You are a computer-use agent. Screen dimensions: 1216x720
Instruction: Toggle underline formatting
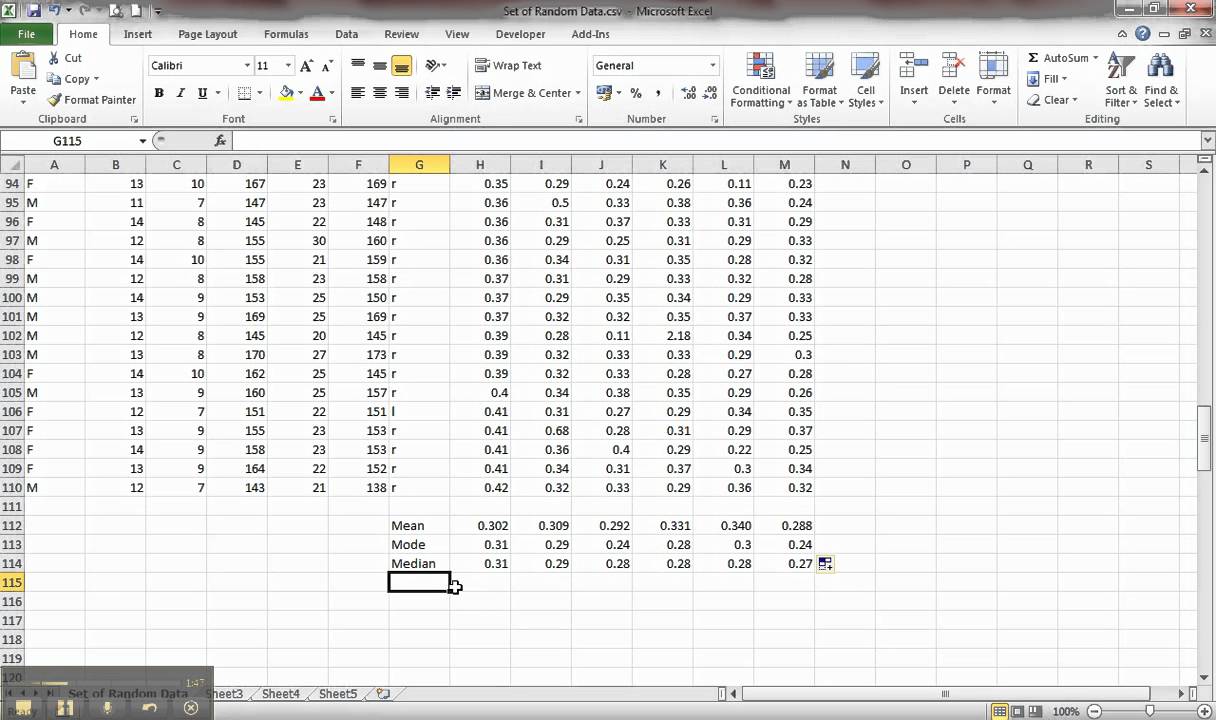[x=203, y=93]
